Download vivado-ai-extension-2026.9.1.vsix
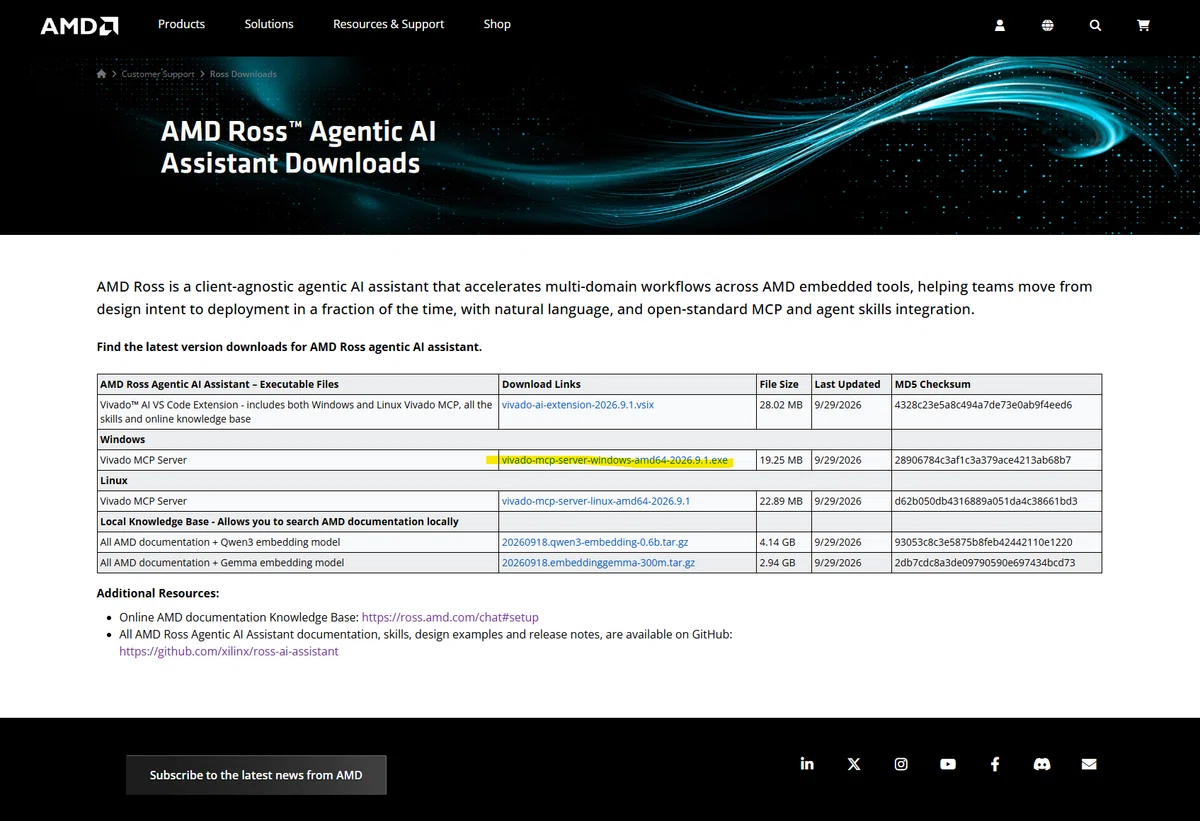Image resolution: width=1200 pixels, height=821 pixels. pyautogui.click(x=577, y=405)
